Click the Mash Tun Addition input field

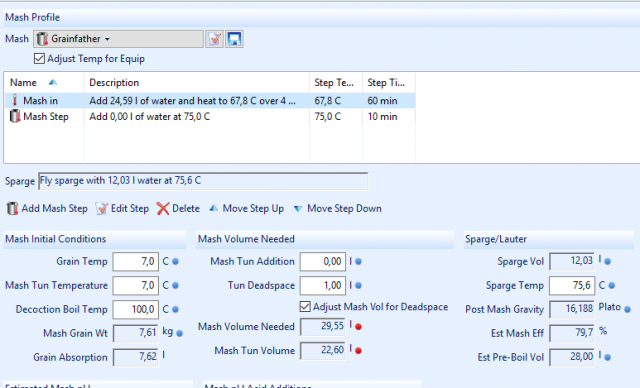[x=323, y=262]
